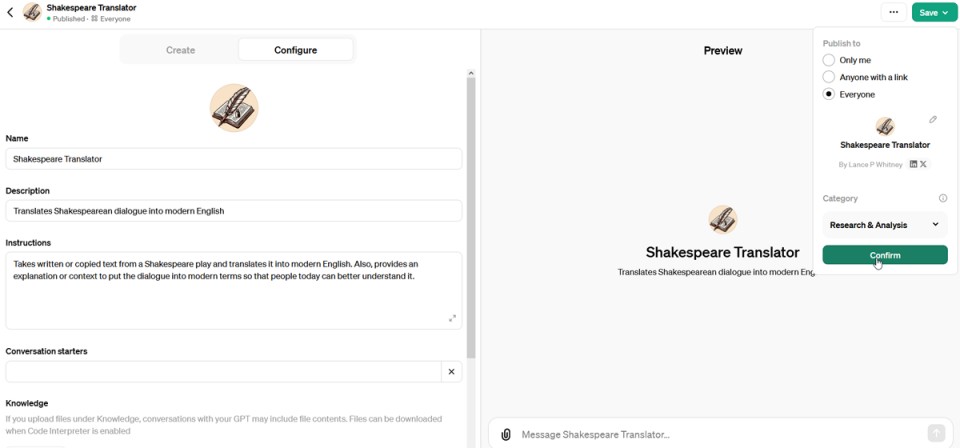
Task: Select the "Everyone" publish option
Action: (x=829, y=94)
